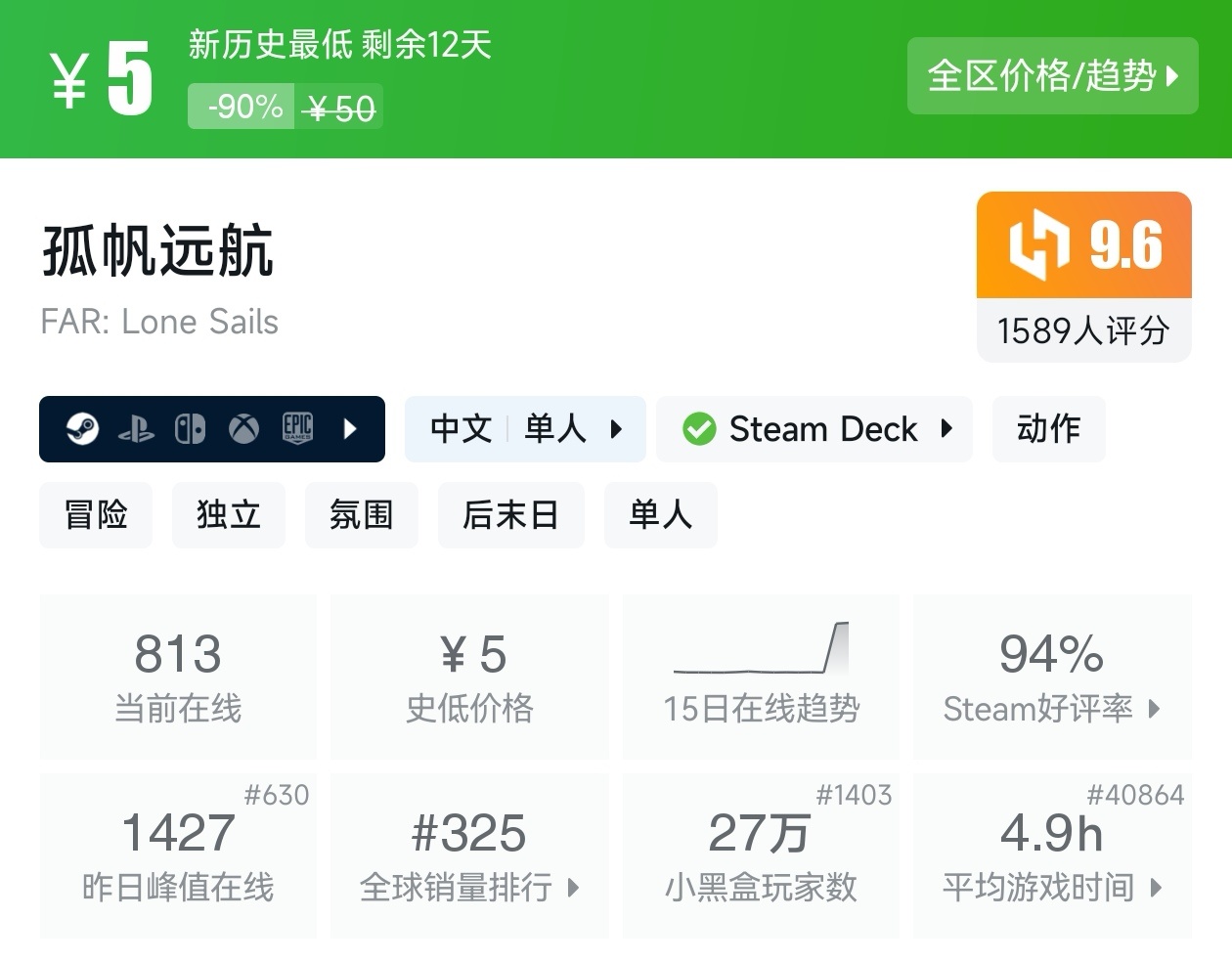Open Steam好评率 review details
1232x962 pixels.
coord(1052,677)
